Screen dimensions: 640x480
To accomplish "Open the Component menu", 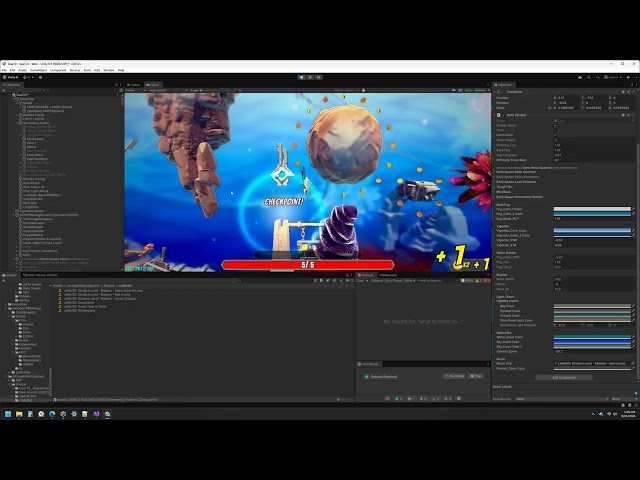I will (58, 70).
